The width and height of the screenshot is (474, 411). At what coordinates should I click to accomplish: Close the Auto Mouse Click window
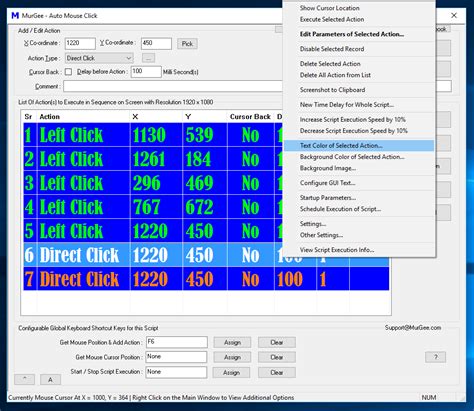pyautogui.click(x=454, y=15)
